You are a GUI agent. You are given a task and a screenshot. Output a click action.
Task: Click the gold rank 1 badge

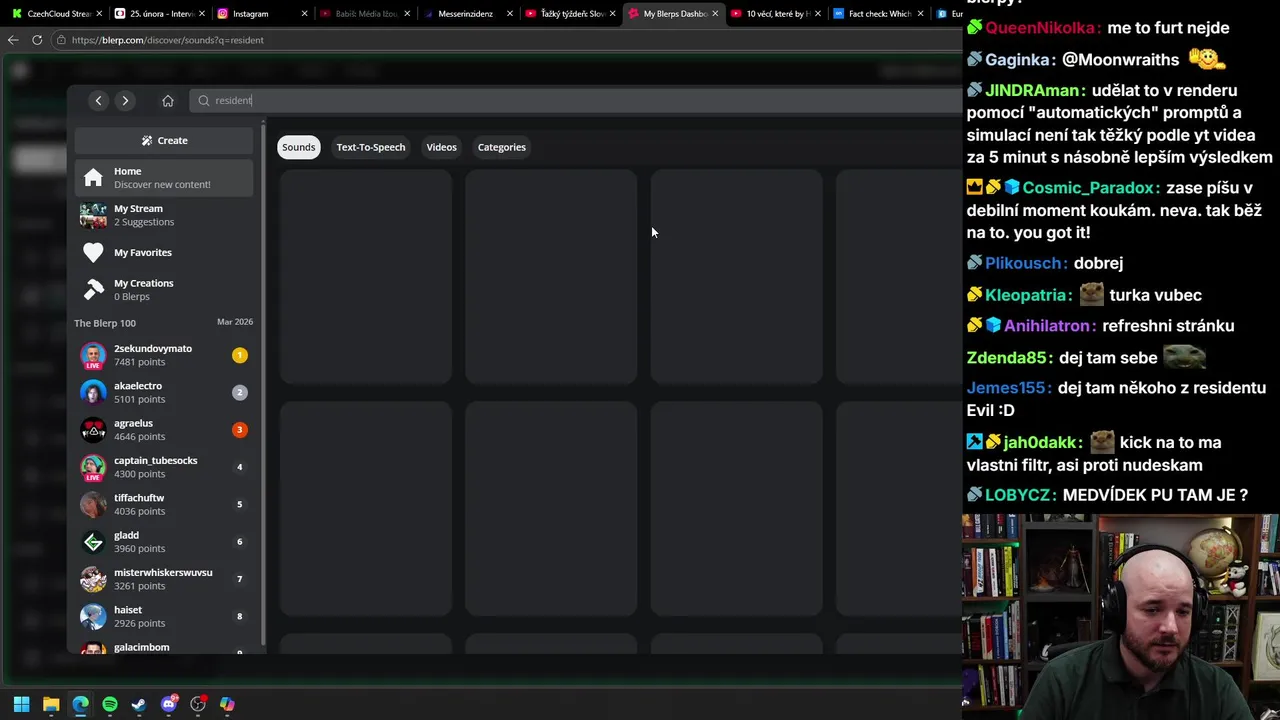pyautogui.click(x=239, y=355)
